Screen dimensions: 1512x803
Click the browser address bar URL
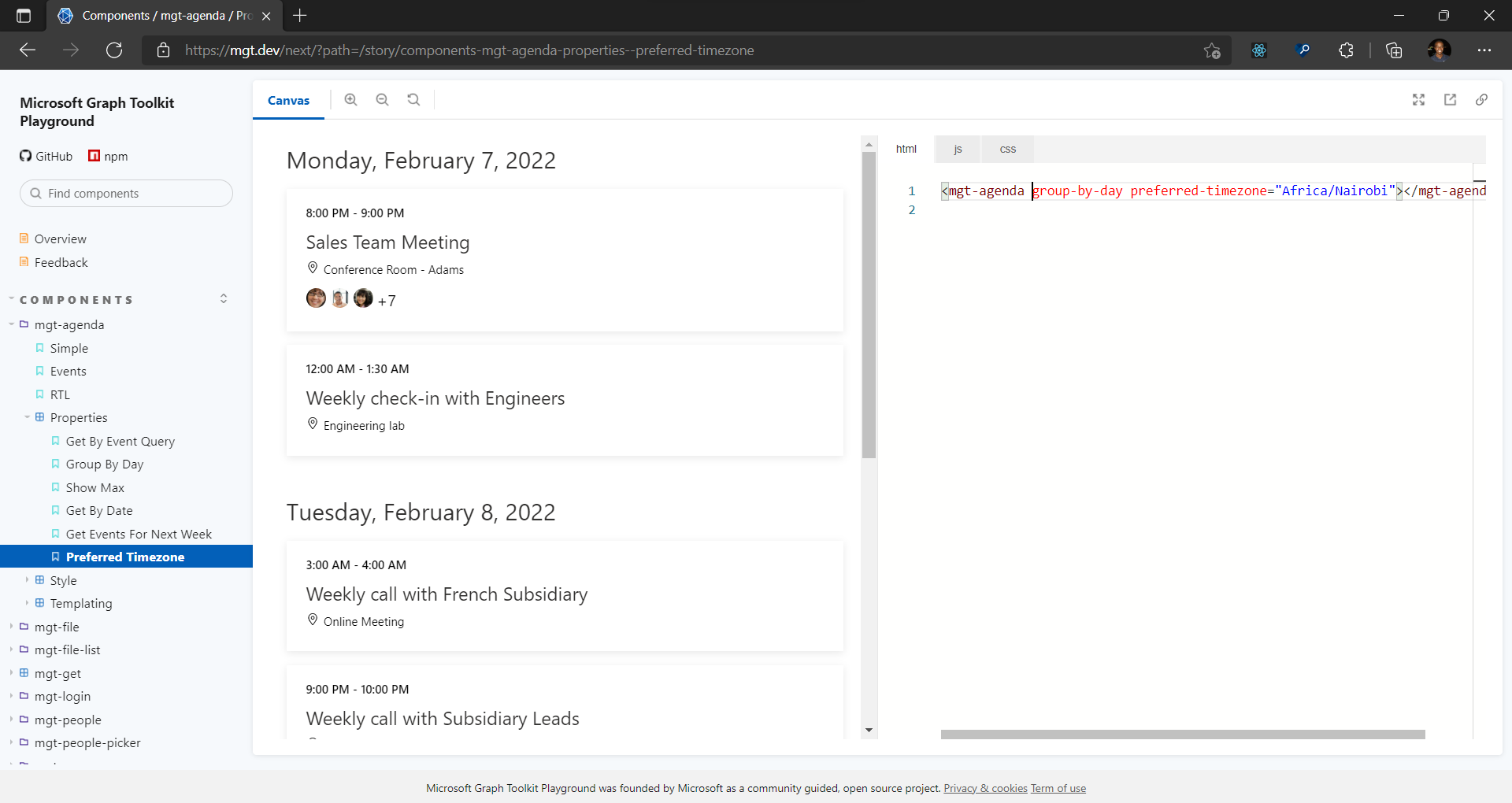click(469, 50)
